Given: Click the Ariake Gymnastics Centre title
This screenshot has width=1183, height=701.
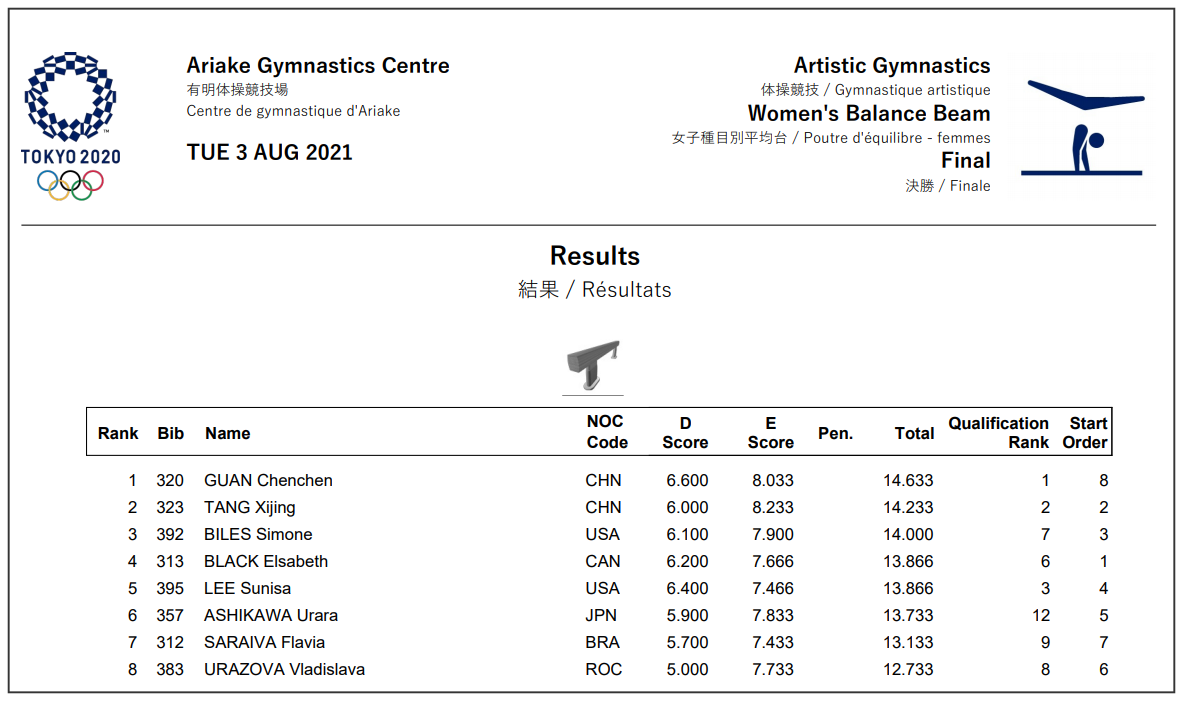Looking at the screenshot, I should coord(318,66).
